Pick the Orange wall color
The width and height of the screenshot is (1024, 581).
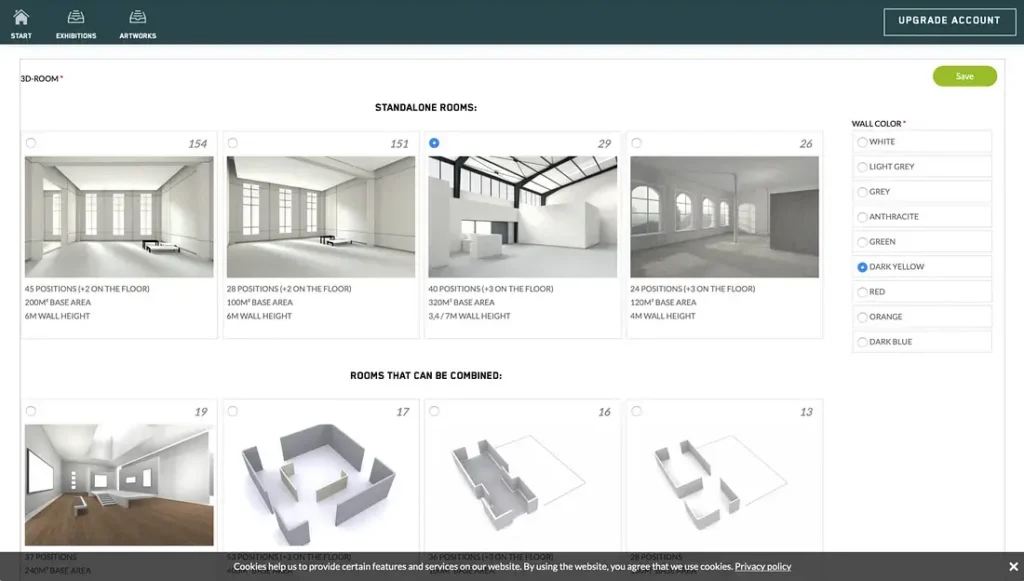pos(862,316)
